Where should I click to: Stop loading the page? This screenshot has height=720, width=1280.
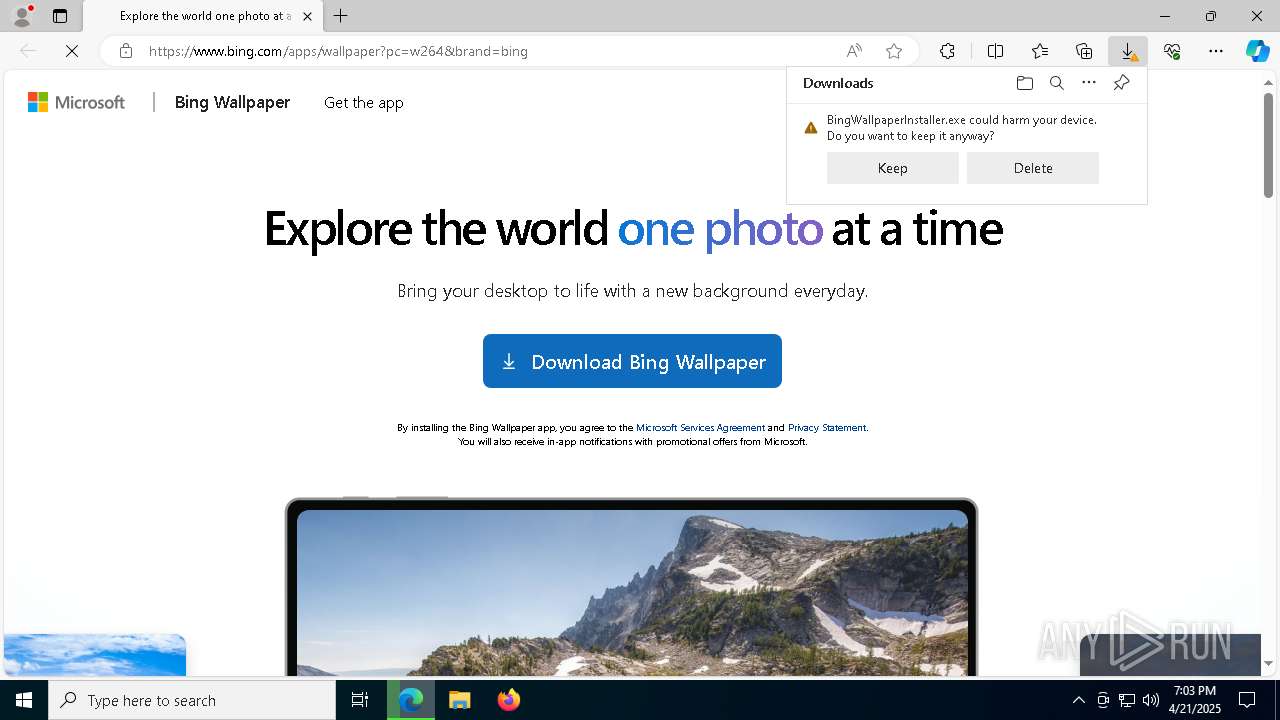pos(72,51)
